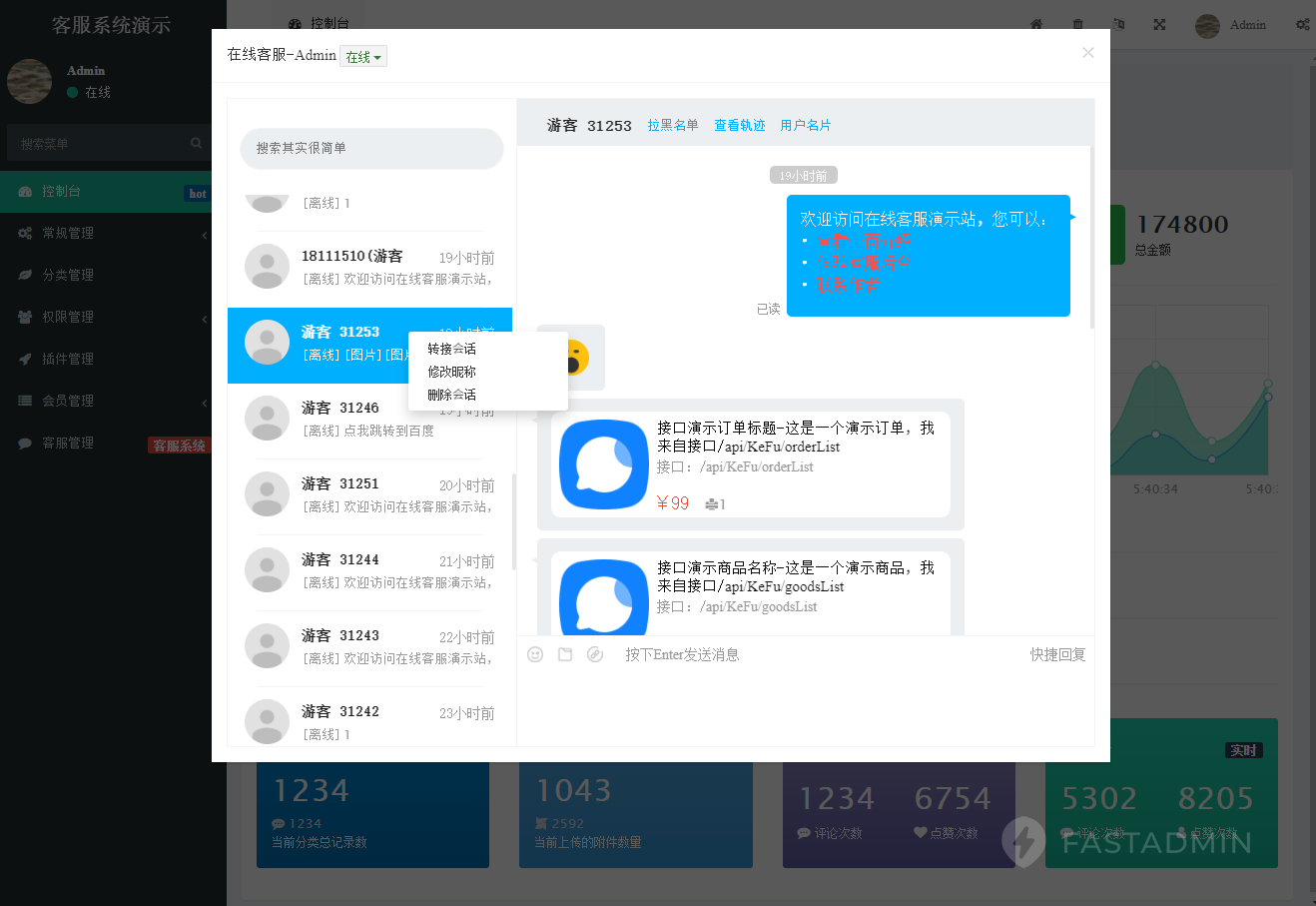This screenshot has height=906, width=1316.
Task: Click the paperclip attachment icon
Action: click(x=595, y=654)
